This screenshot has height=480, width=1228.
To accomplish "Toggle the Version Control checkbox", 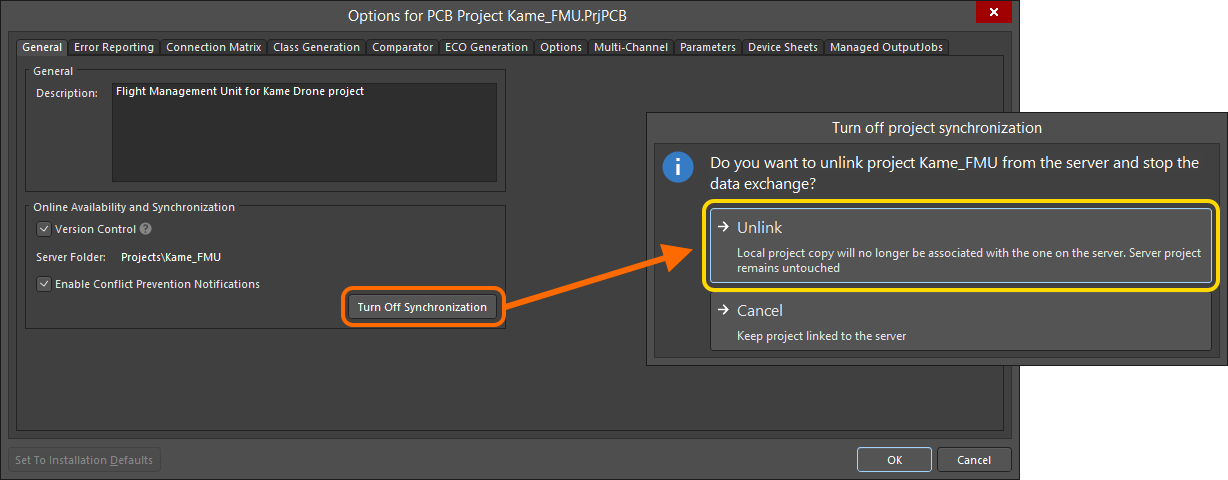I will coord(44,229).
